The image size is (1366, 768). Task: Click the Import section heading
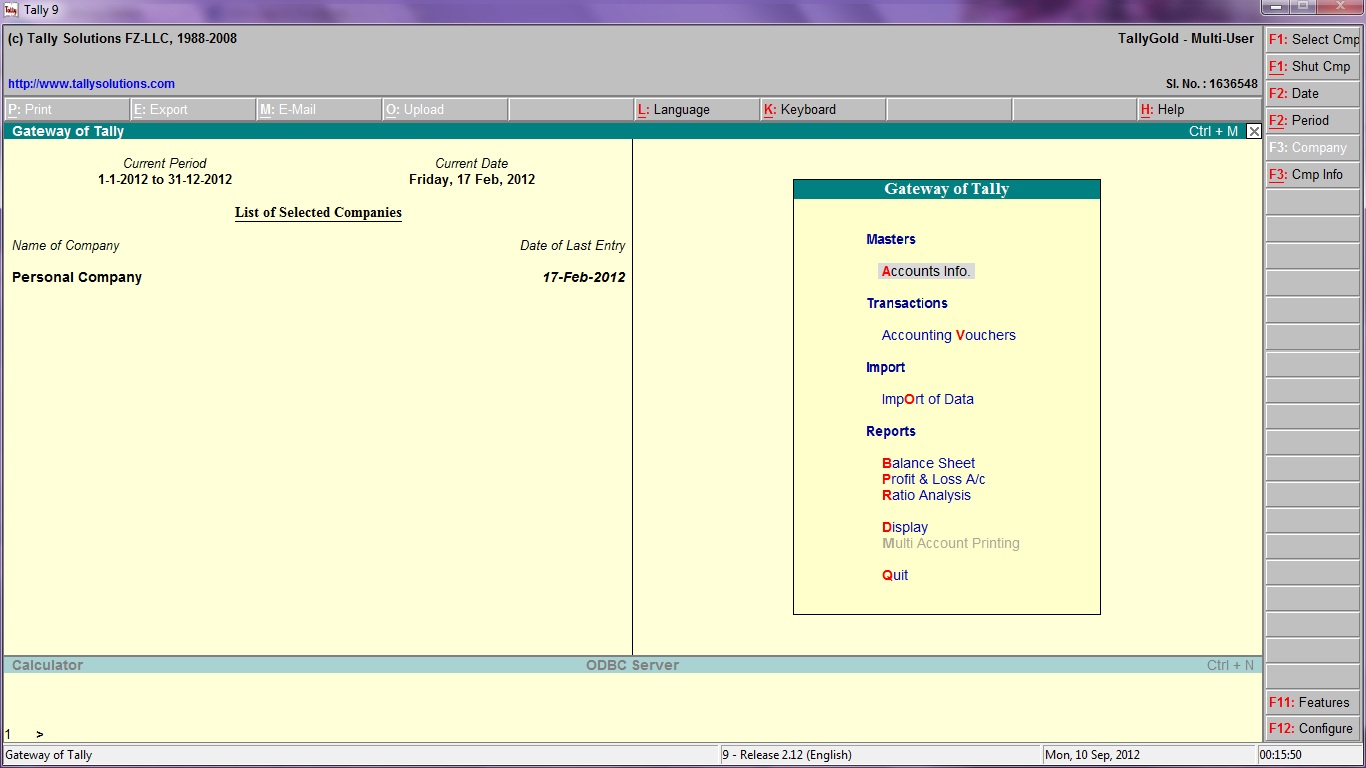coord(886,367)
